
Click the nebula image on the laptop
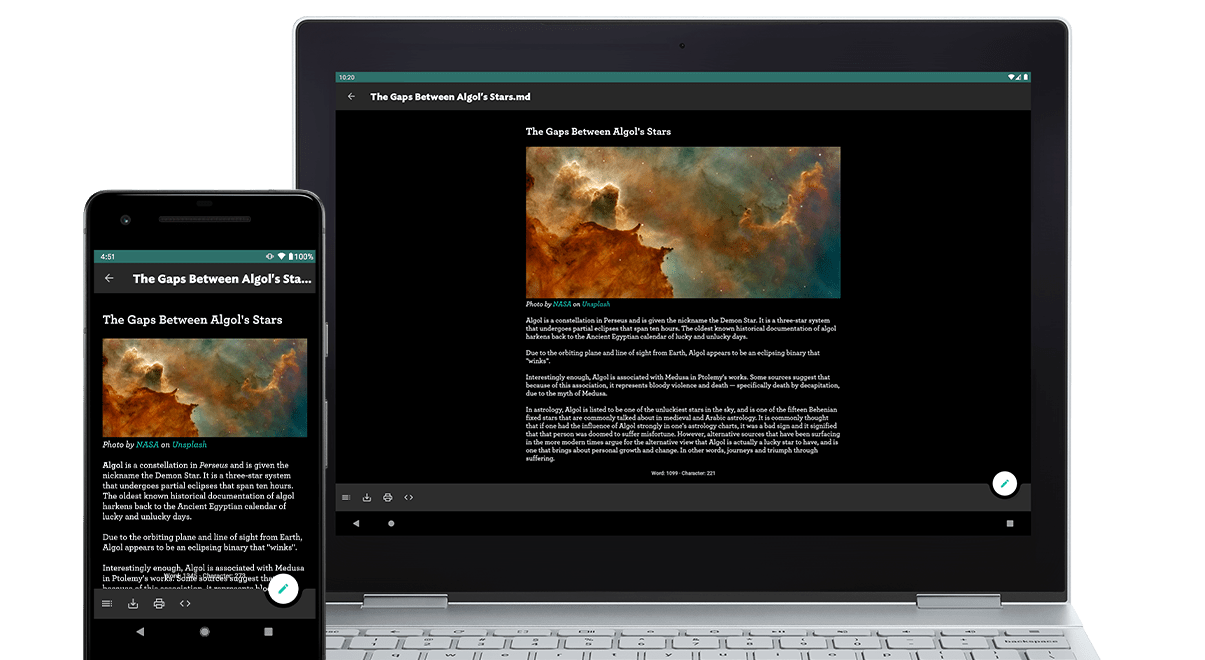point(683,222)
